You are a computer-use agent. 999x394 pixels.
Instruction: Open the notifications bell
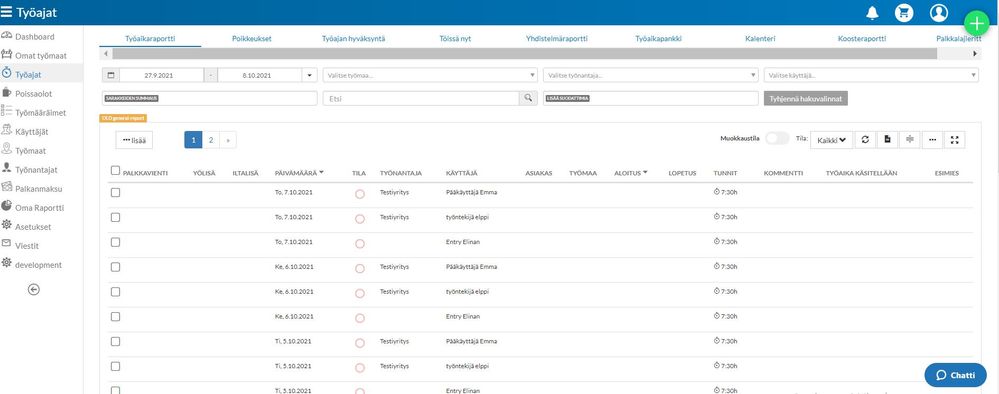[873, 12]
